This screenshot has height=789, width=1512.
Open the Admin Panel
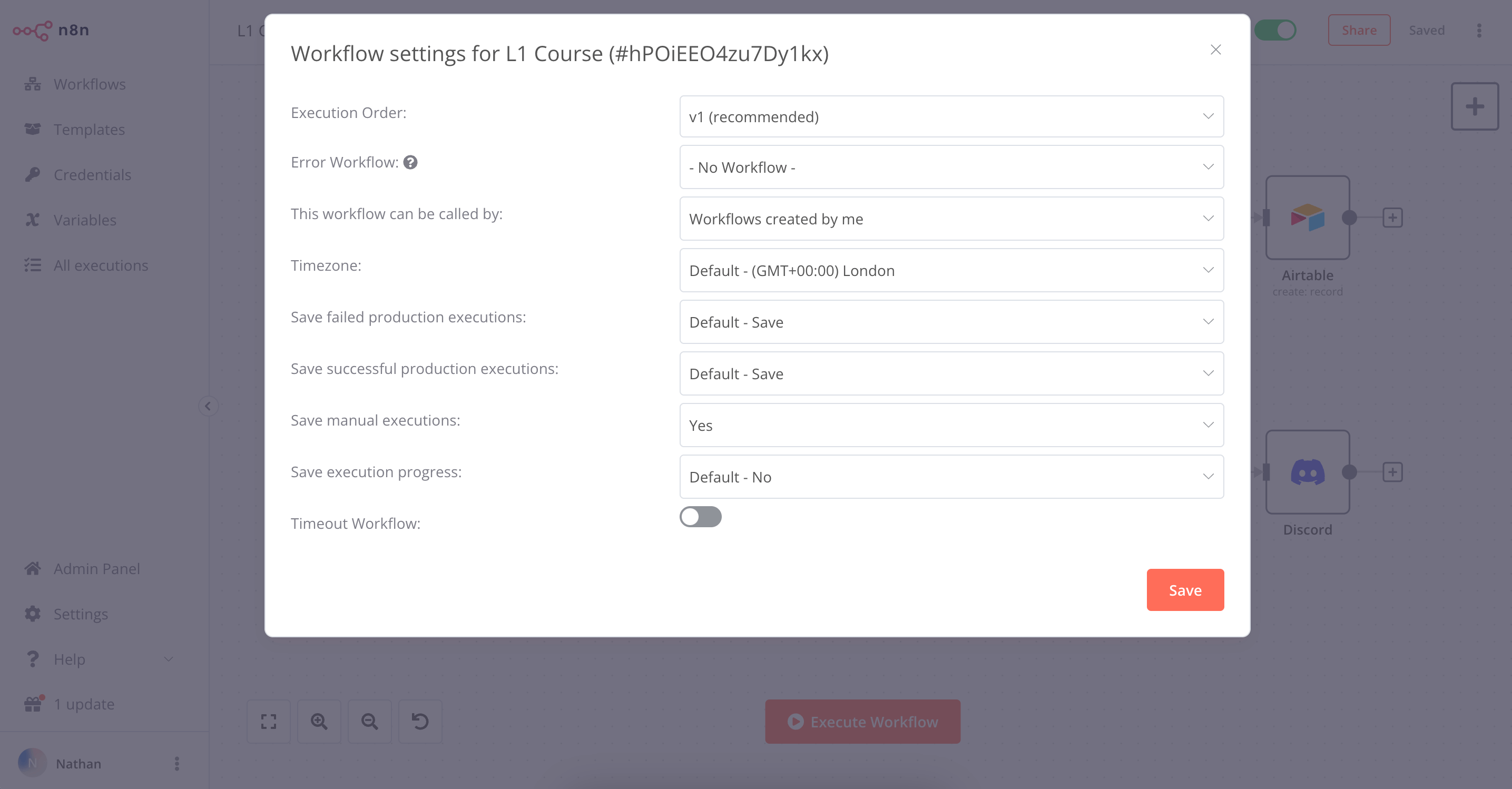click(x=97, y=568)
